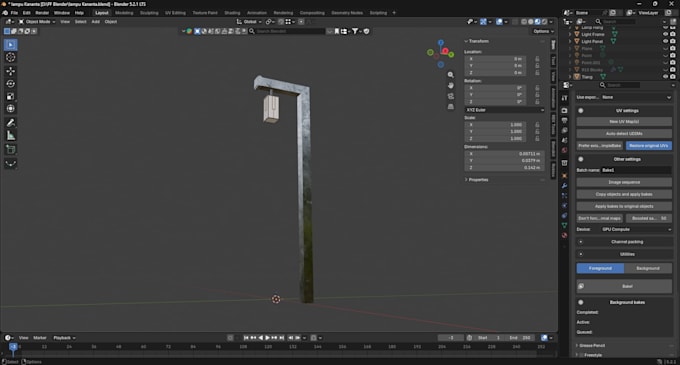The image size is (680, 365).
Task: Select the Annotate tool
Action: (11, 123)
